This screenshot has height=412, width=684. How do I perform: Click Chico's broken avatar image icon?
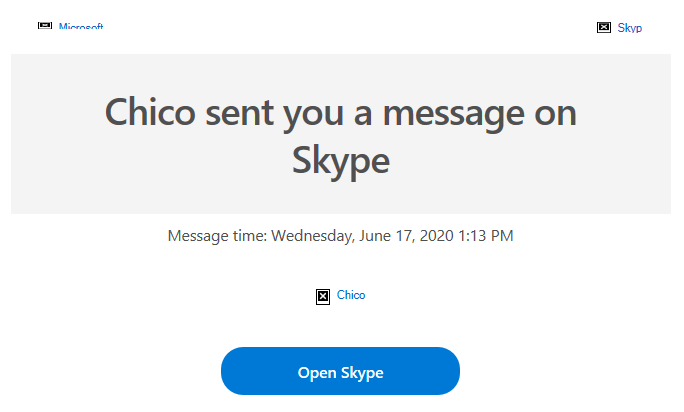click(x=323, y=296)
